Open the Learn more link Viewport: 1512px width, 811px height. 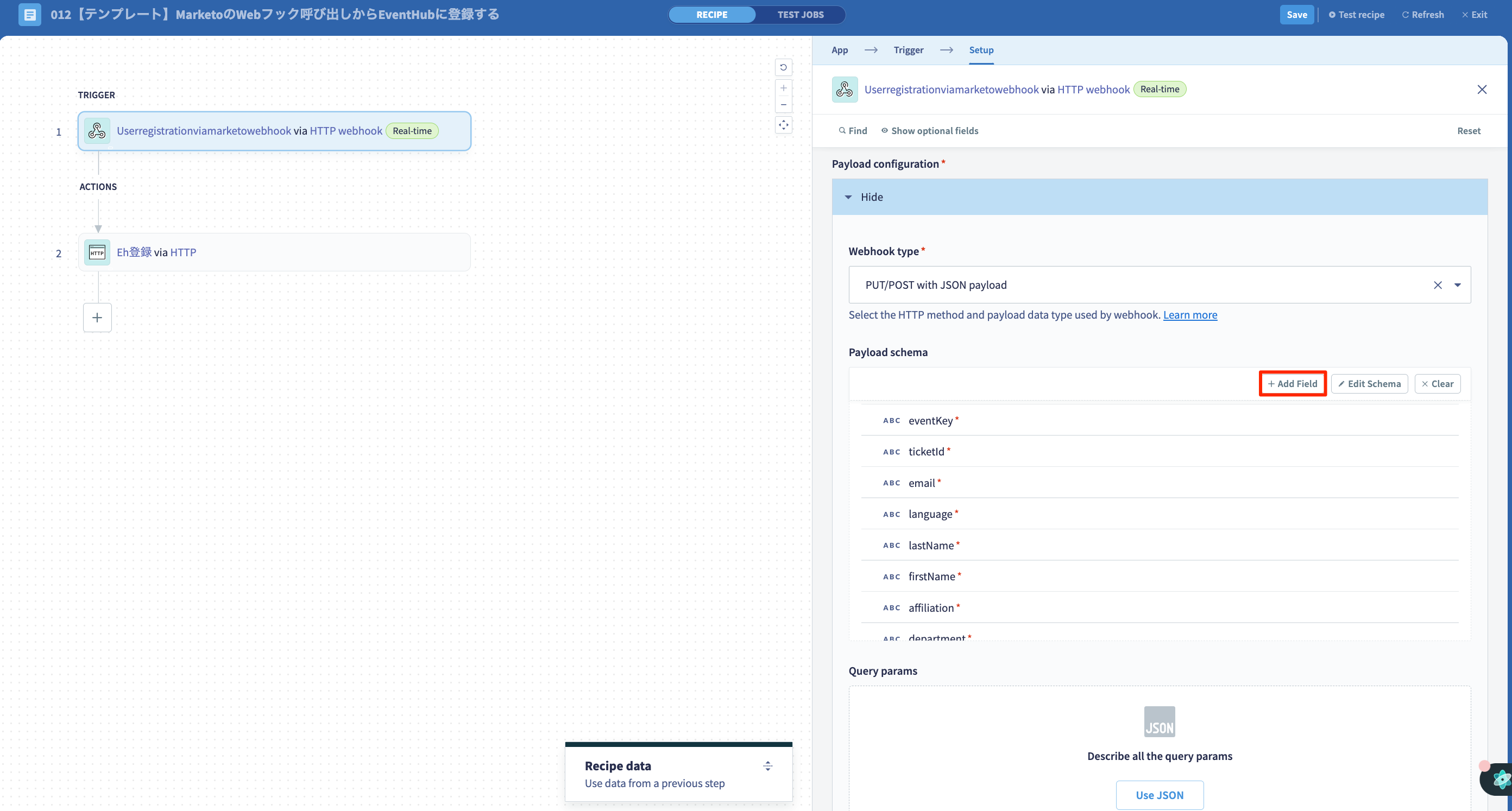click(1190, 315)
